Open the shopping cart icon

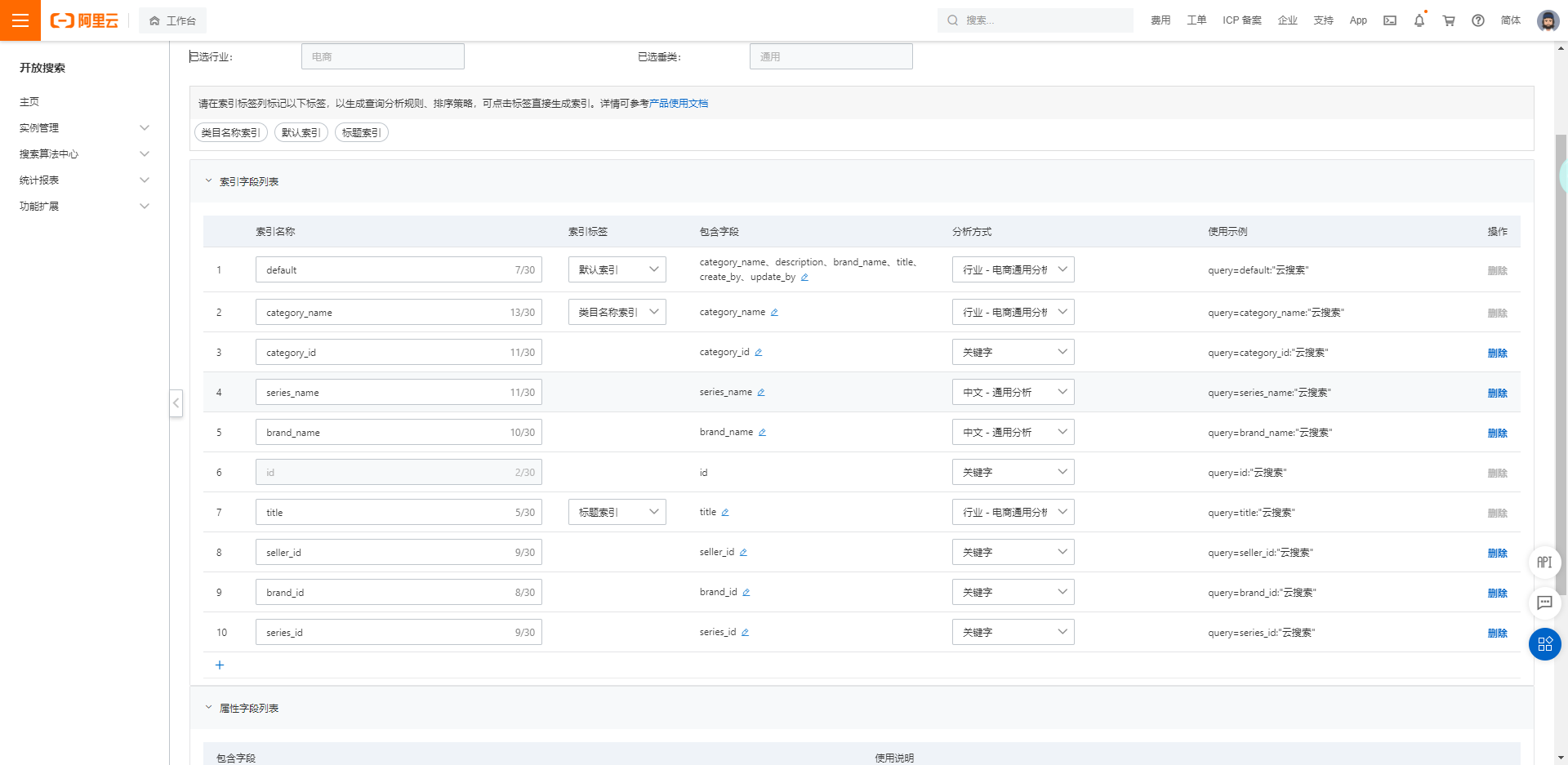tap(1449, 20)
